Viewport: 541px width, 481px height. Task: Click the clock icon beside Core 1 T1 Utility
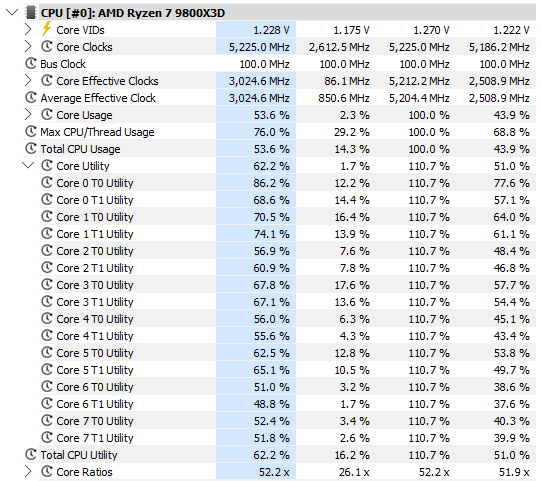pyautogui.click(x=47, y=233)
